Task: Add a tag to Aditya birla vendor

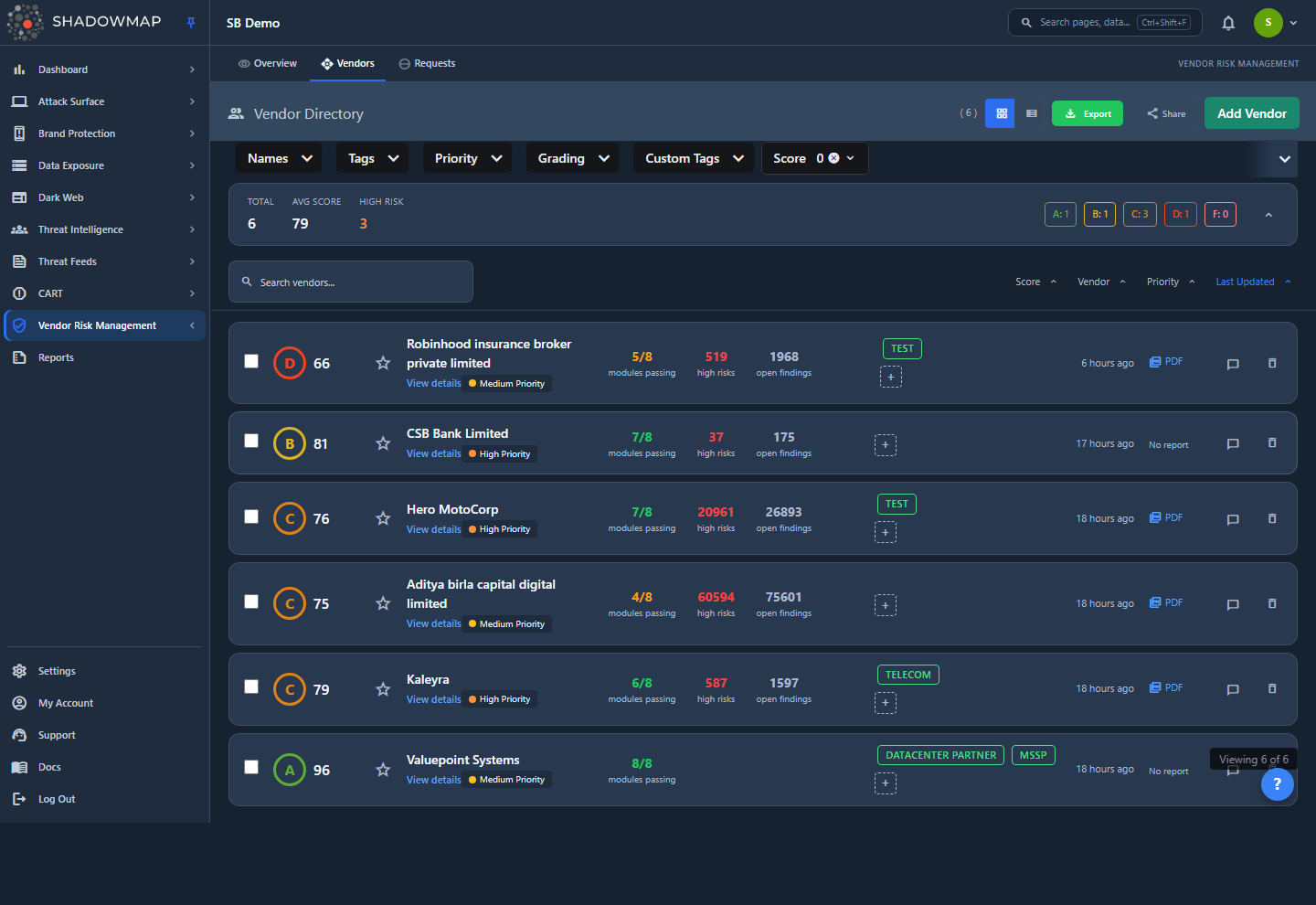Action: (x=886, y=605)
